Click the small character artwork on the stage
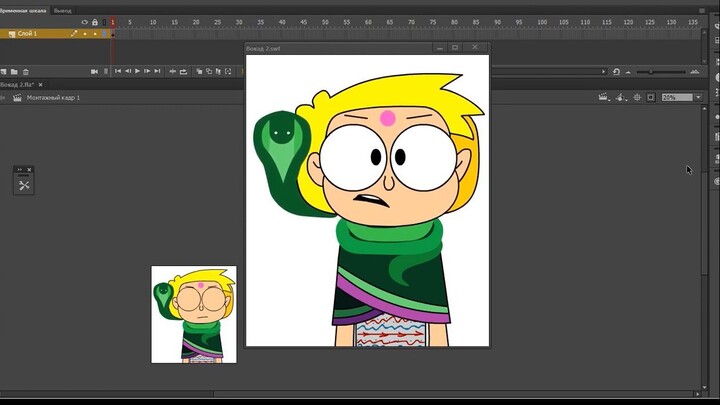Screen dimensions: 720x405 194,314
